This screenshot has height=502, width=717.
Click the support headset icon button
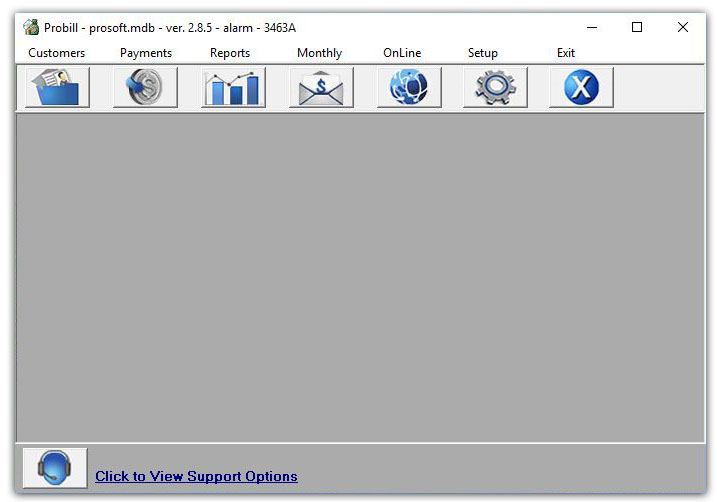[x=55, y=468]
